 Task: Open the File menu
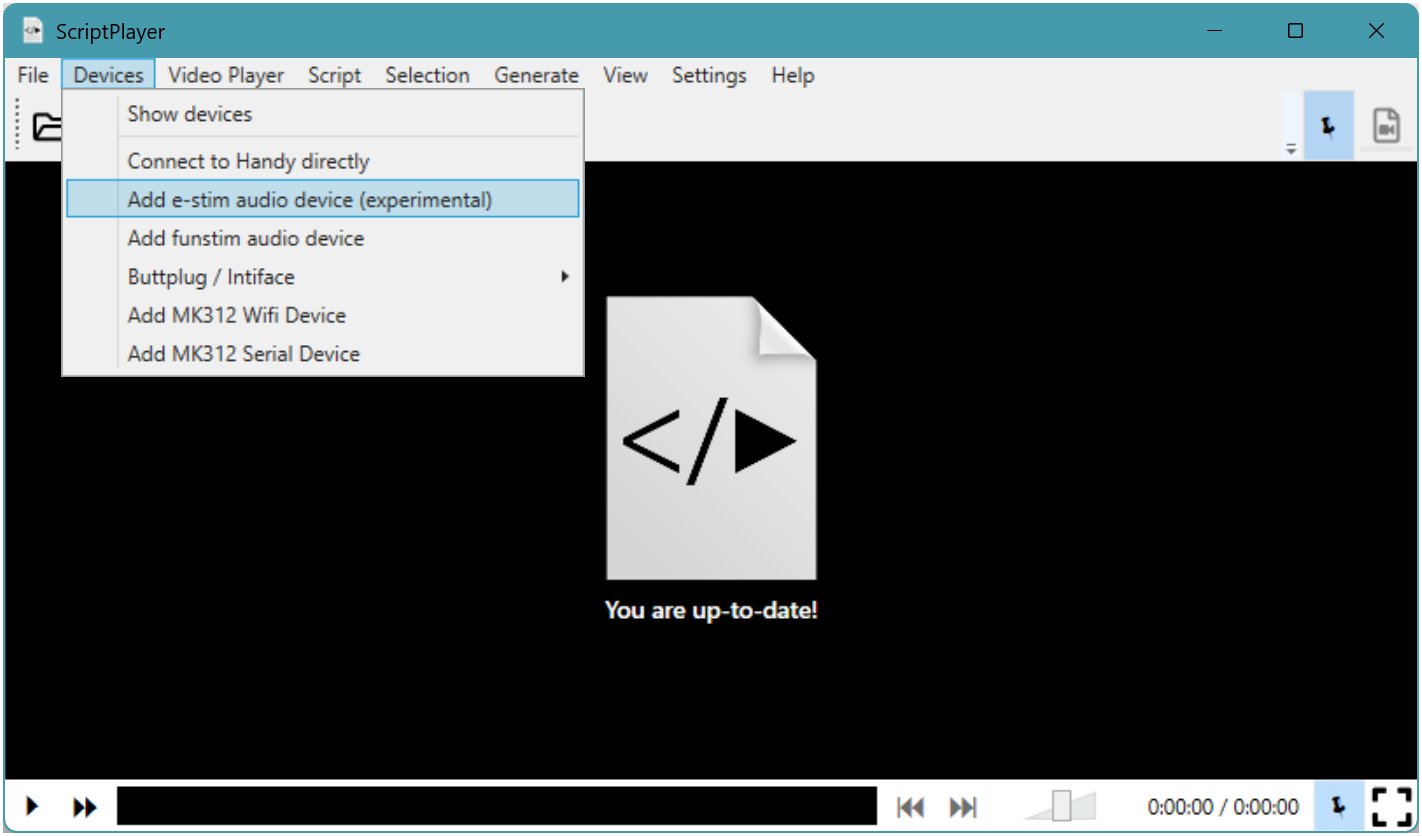[33, 75]
